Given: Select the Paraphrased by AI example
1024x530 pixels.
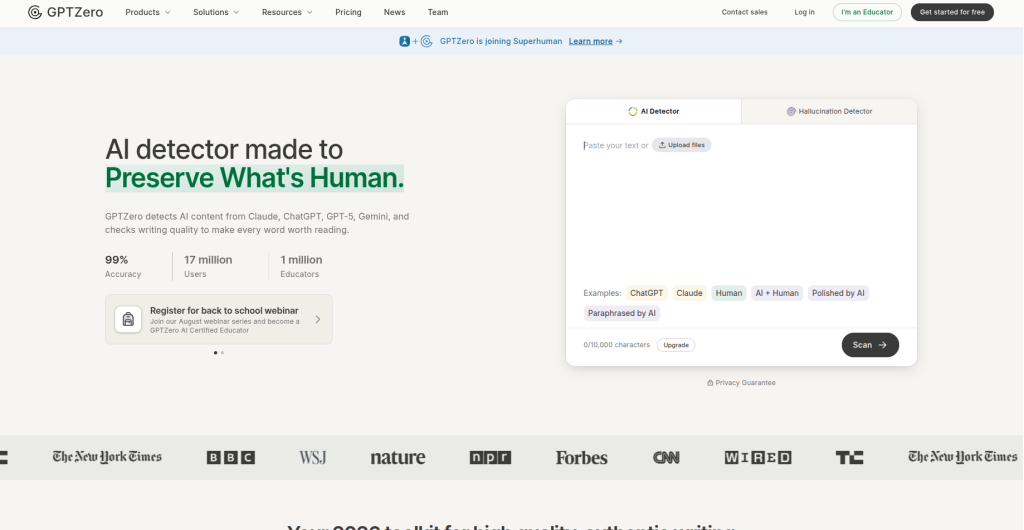Looking at the screenshot, I should point(622,313).
